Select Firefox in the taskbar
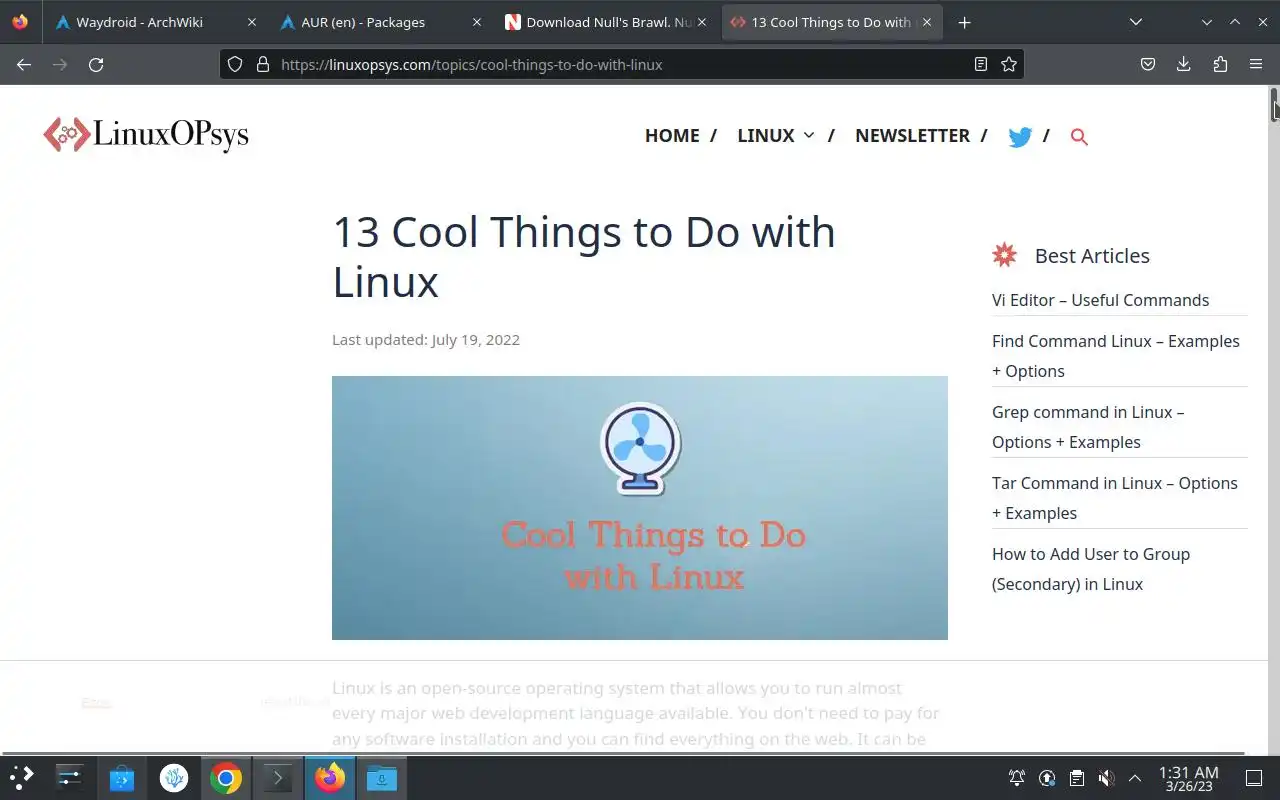Viewport: 1280px width, 800px height. tap(330, 777)
